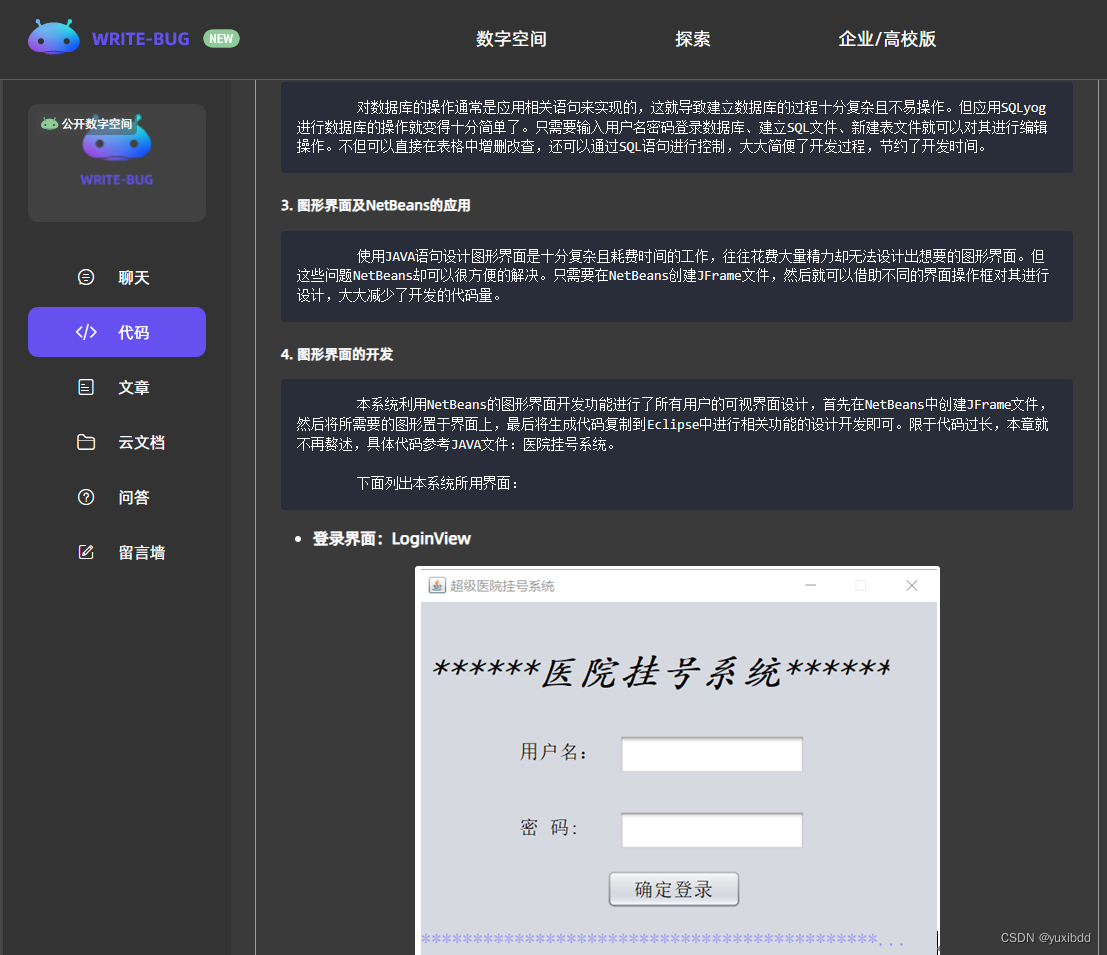Click into the 用户名 text field

coord(711,754)
